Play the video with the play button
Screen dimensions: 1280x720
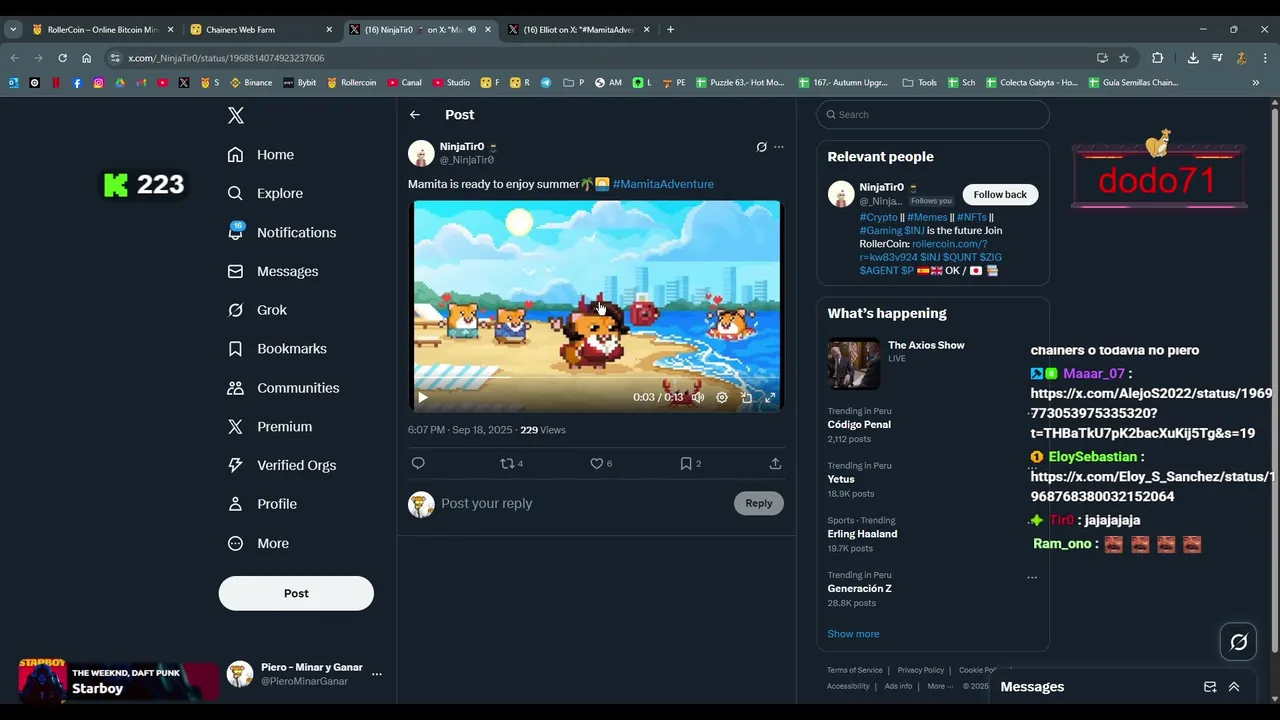423,397
